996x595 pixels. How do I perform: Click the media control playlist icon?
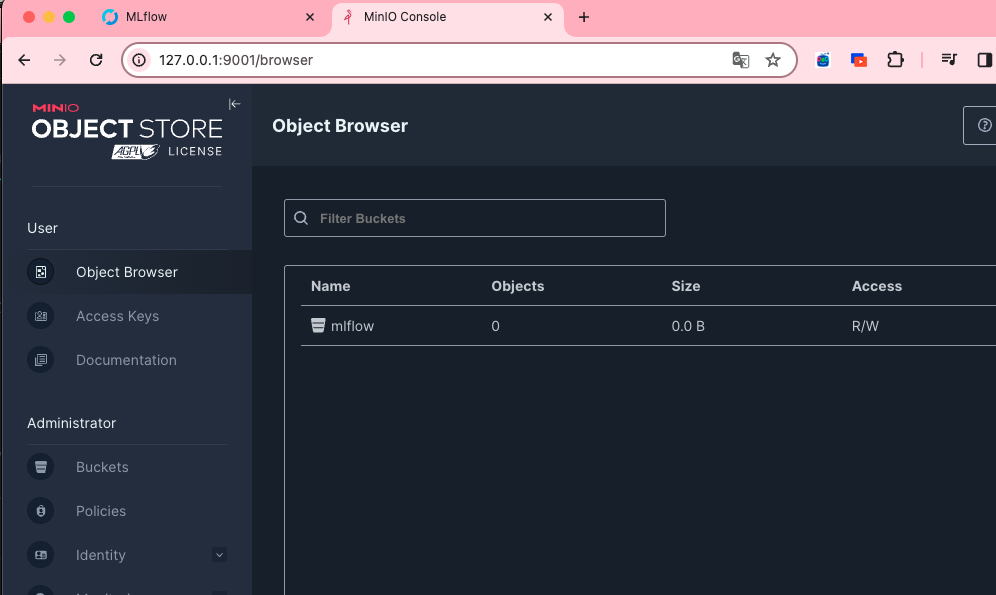(x=949, y=60)
